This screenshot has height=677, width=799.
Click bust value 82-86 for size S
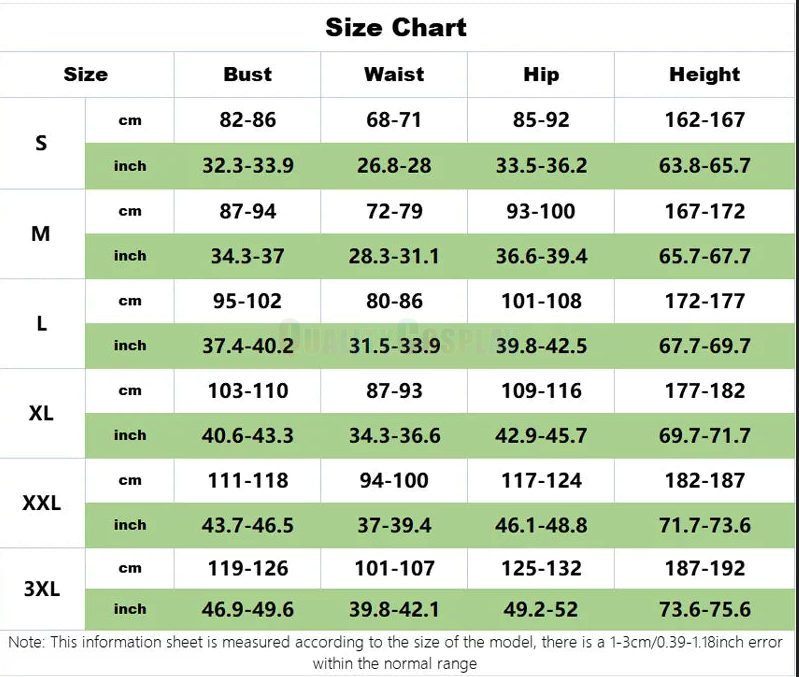248,120
